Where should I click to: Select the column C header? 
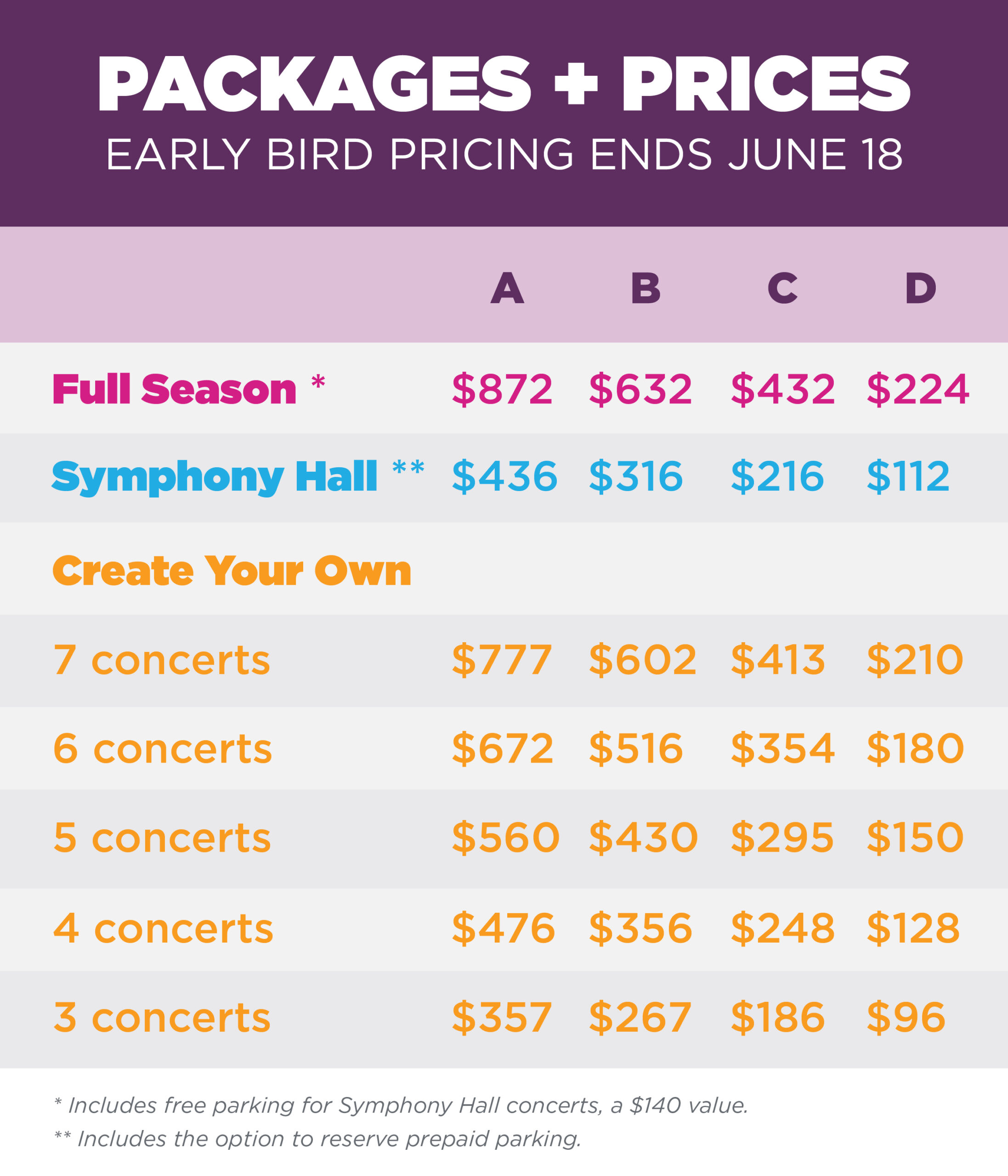click(x=782, y=288)
